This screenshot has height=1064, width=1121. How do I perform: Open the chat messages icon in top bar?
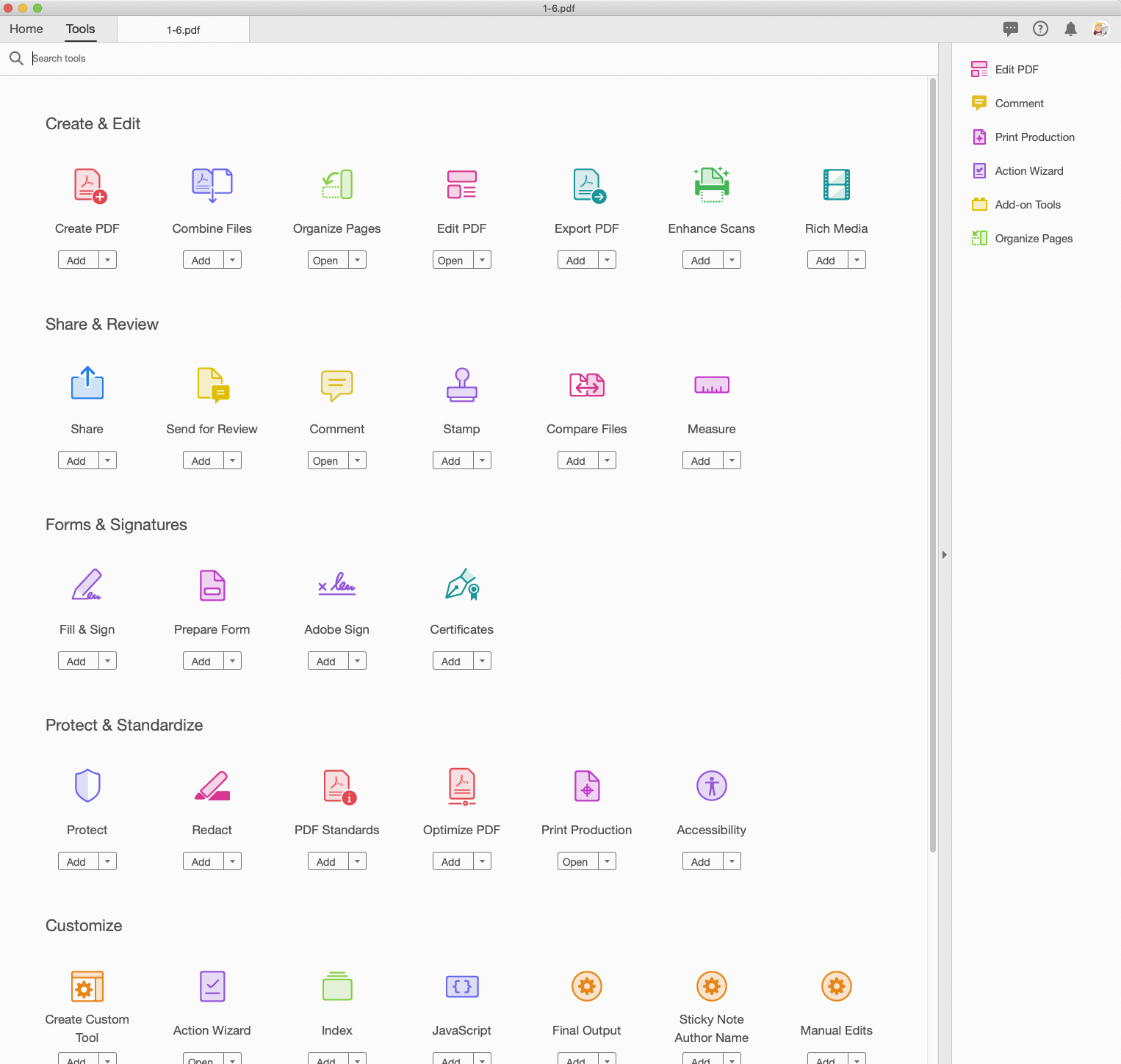coord(1011,29)
